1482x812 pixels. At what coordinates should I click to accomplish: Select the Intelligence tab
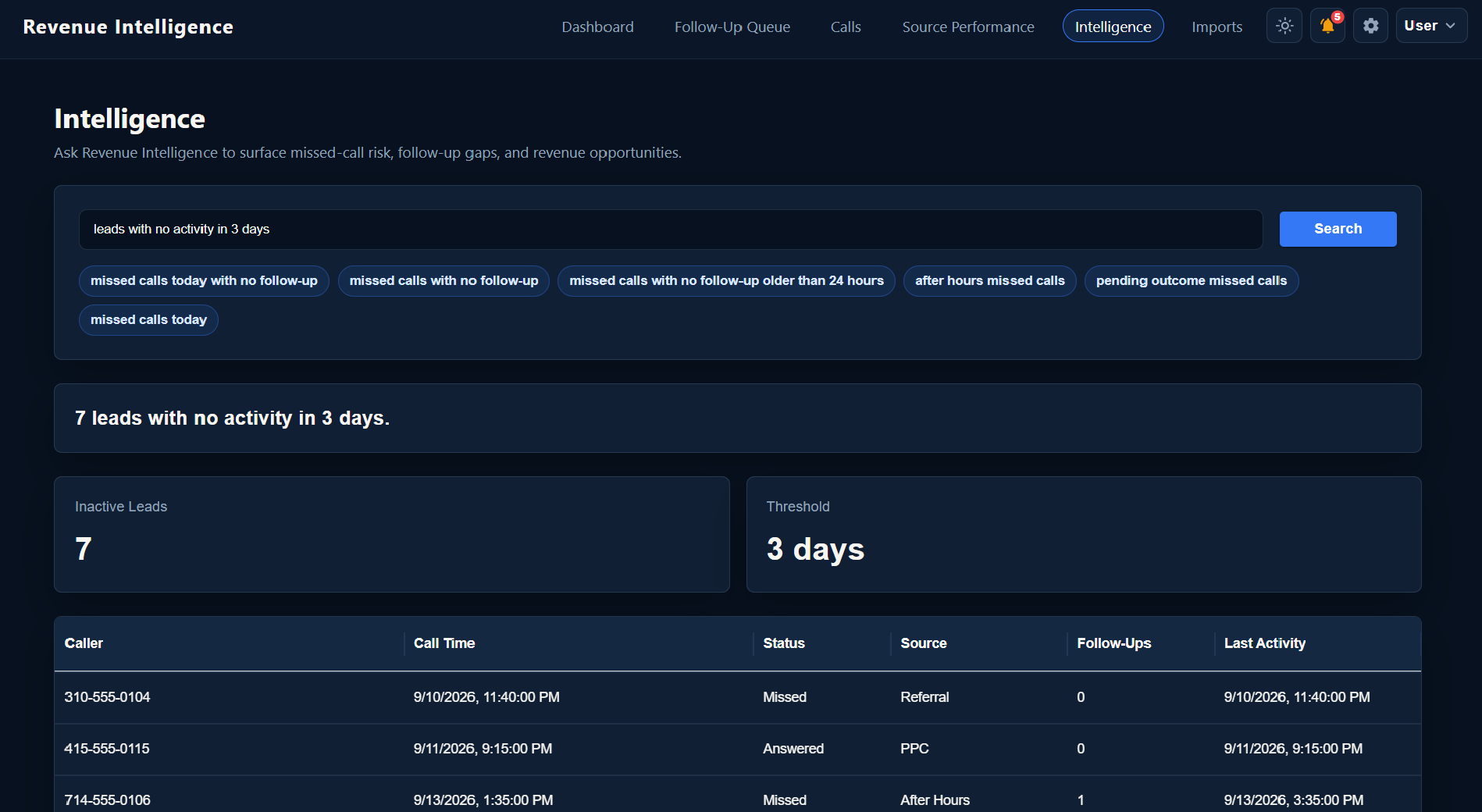point(1113,27)
